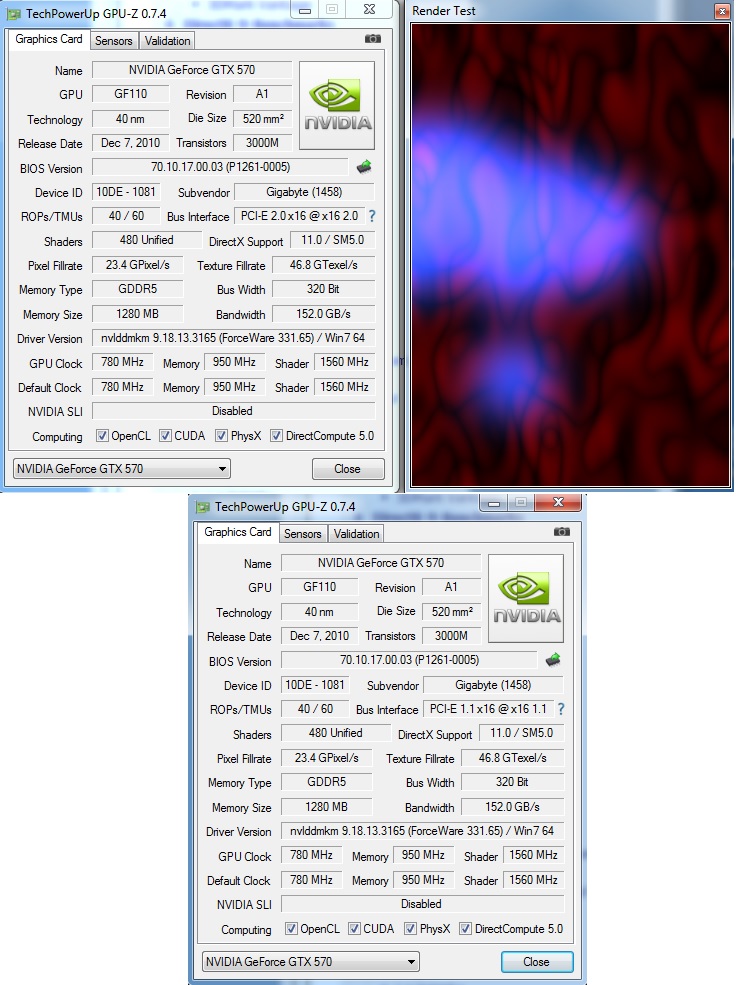This screenshot has height=985, width=736.
Task: Select Graphics Card tab in top window
Action: [49, 39]
